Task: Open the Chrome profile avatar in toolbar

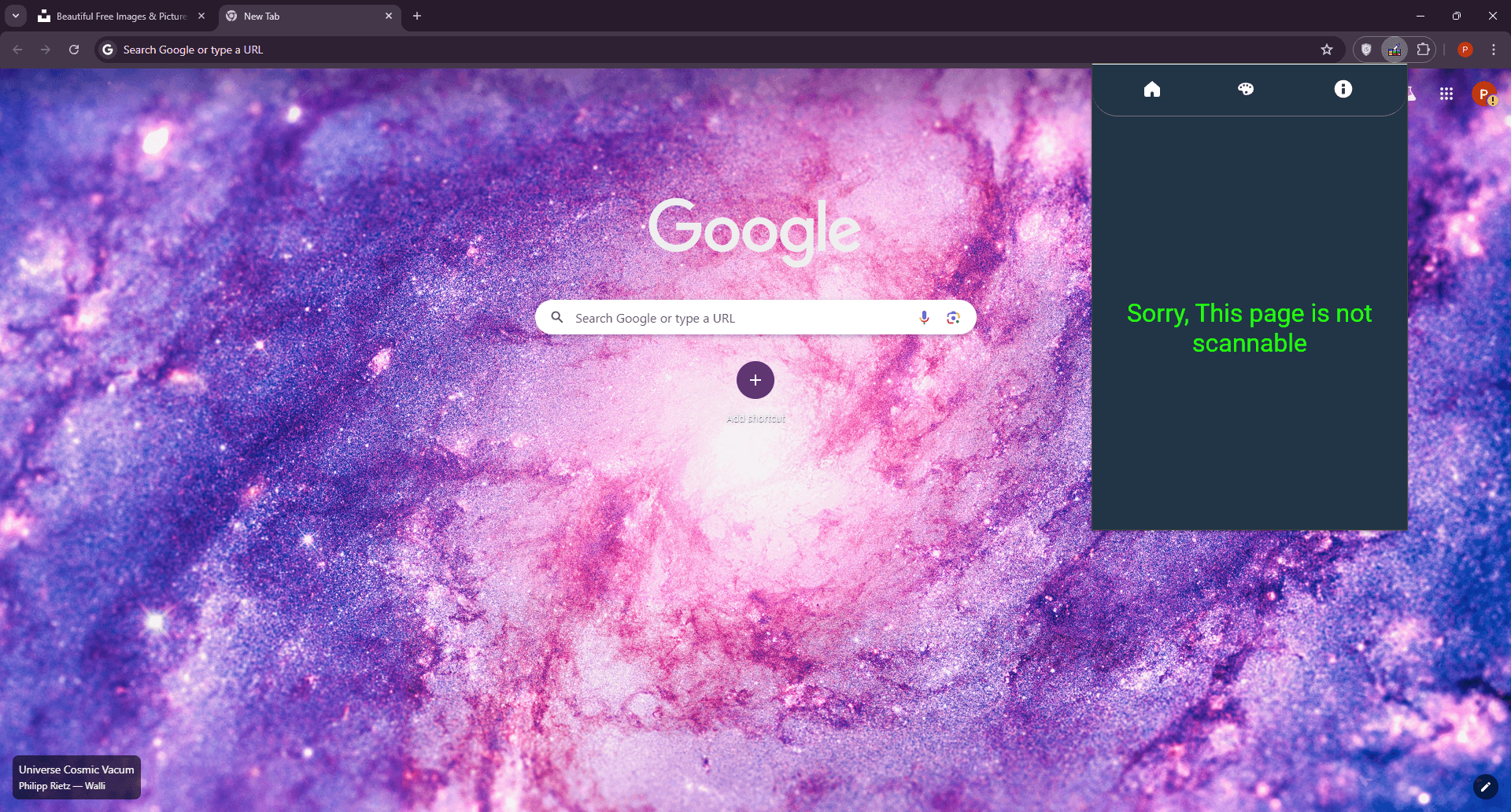Action: click(1465, 50)
